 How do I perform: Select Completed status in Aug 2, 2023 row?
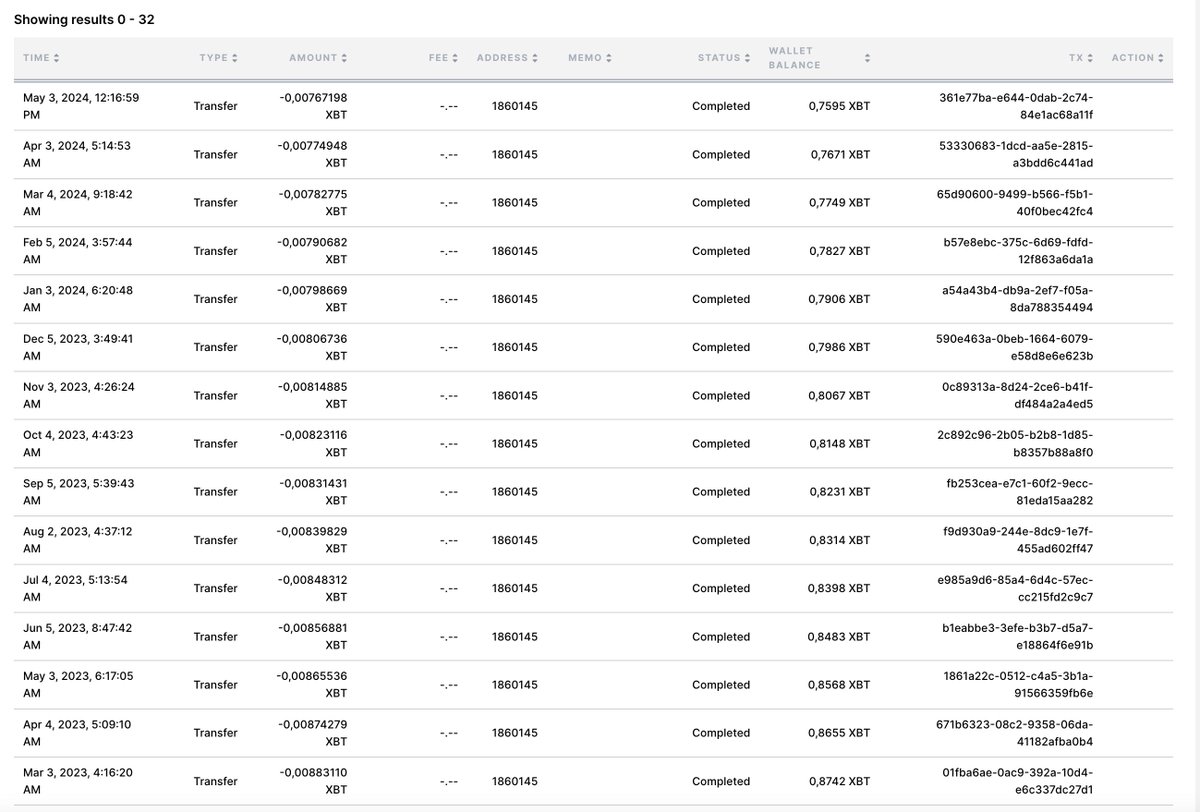point(721,540)
